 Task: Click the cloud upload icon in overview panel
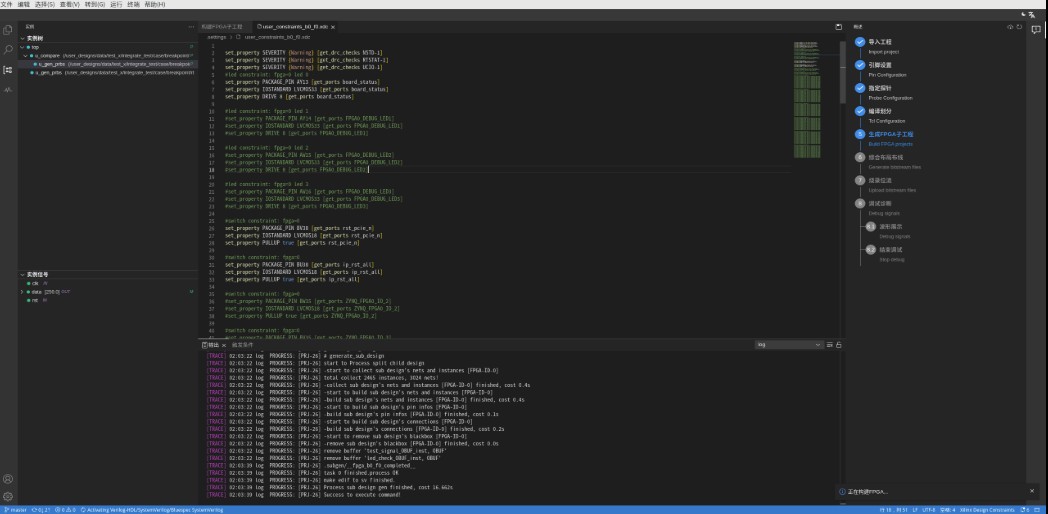pyautogui.click(x=1011, y=27)
